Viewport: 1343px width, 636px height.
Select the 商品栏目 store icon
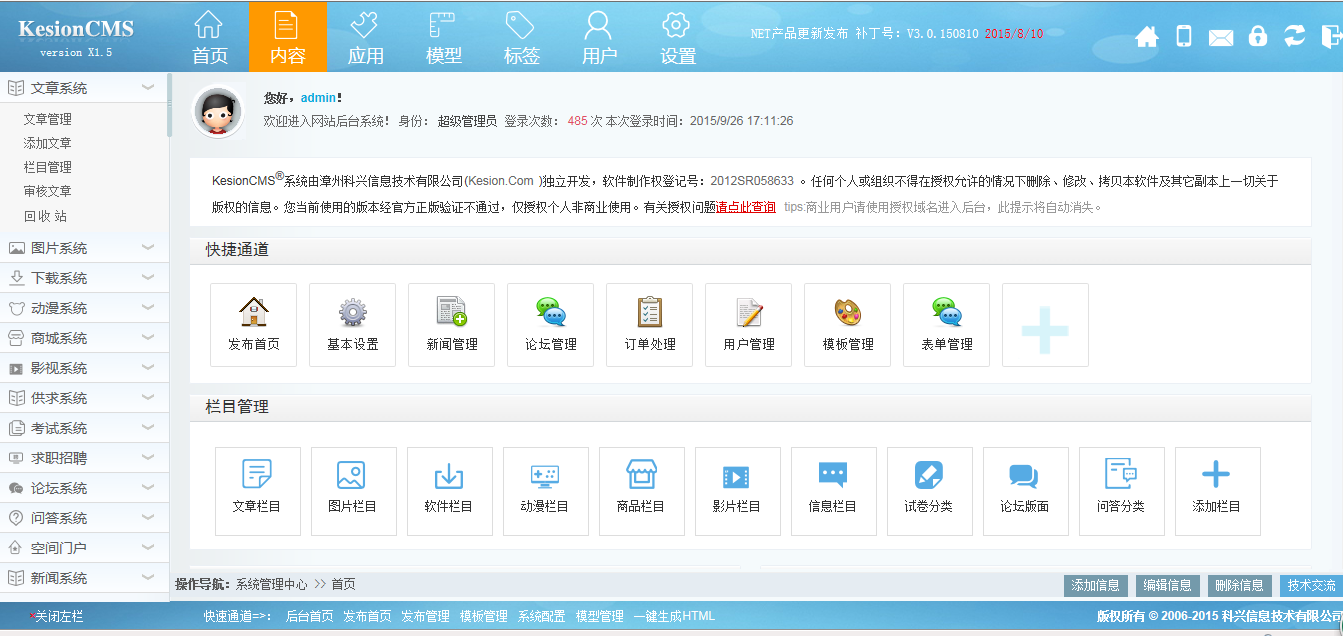point(642,491)
